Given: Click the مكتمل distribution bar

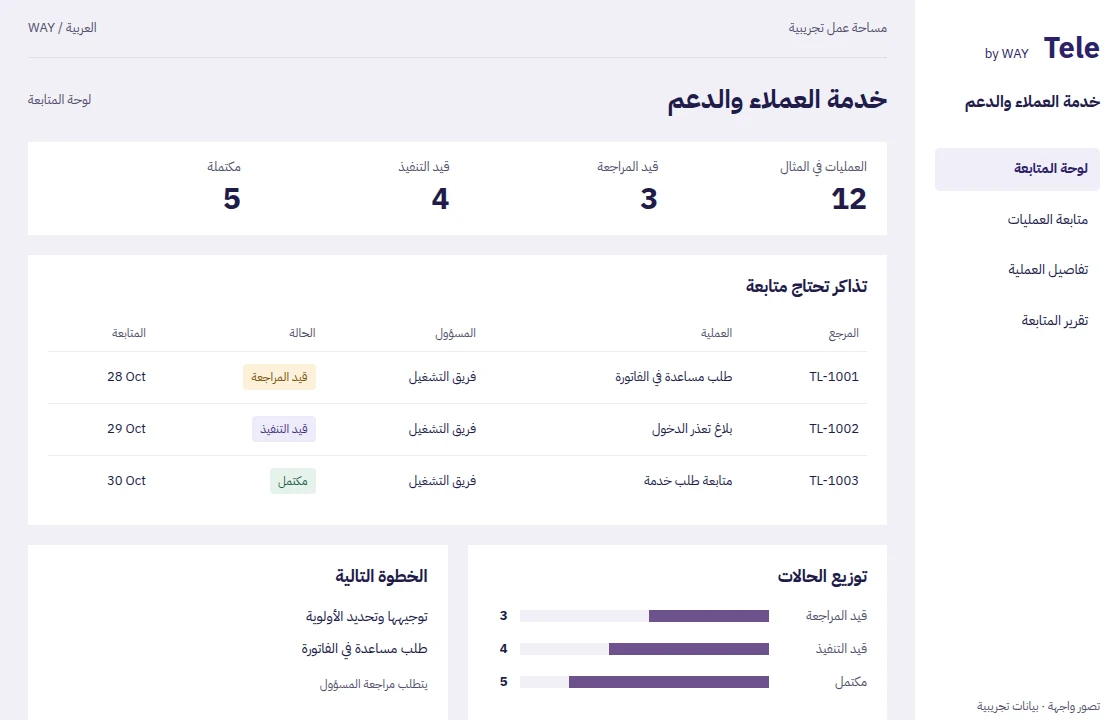Looking at the screenshot, I should [x=644, y=682].
